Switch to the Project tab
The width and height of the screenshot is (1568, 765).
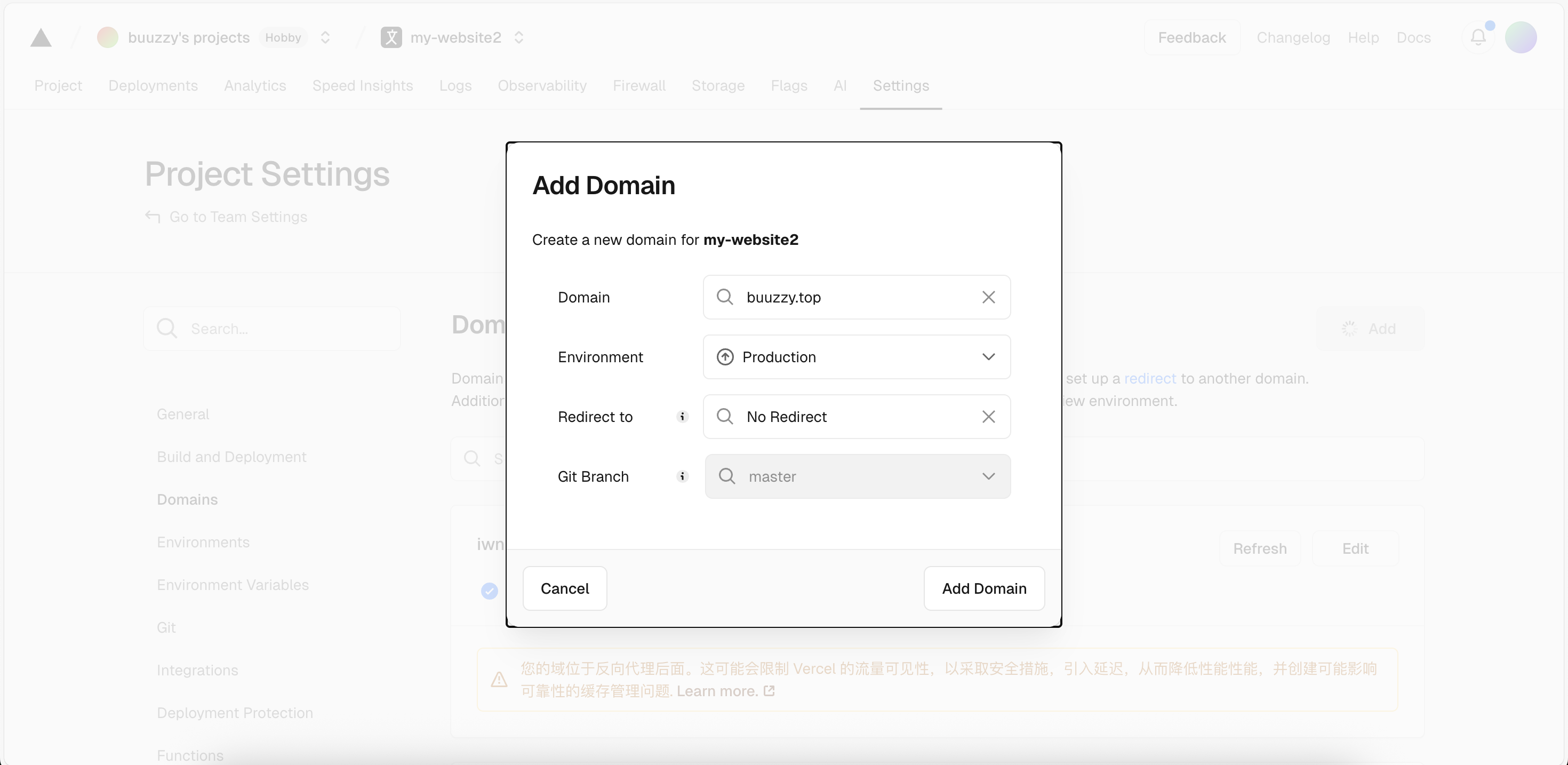click(59, 86)
